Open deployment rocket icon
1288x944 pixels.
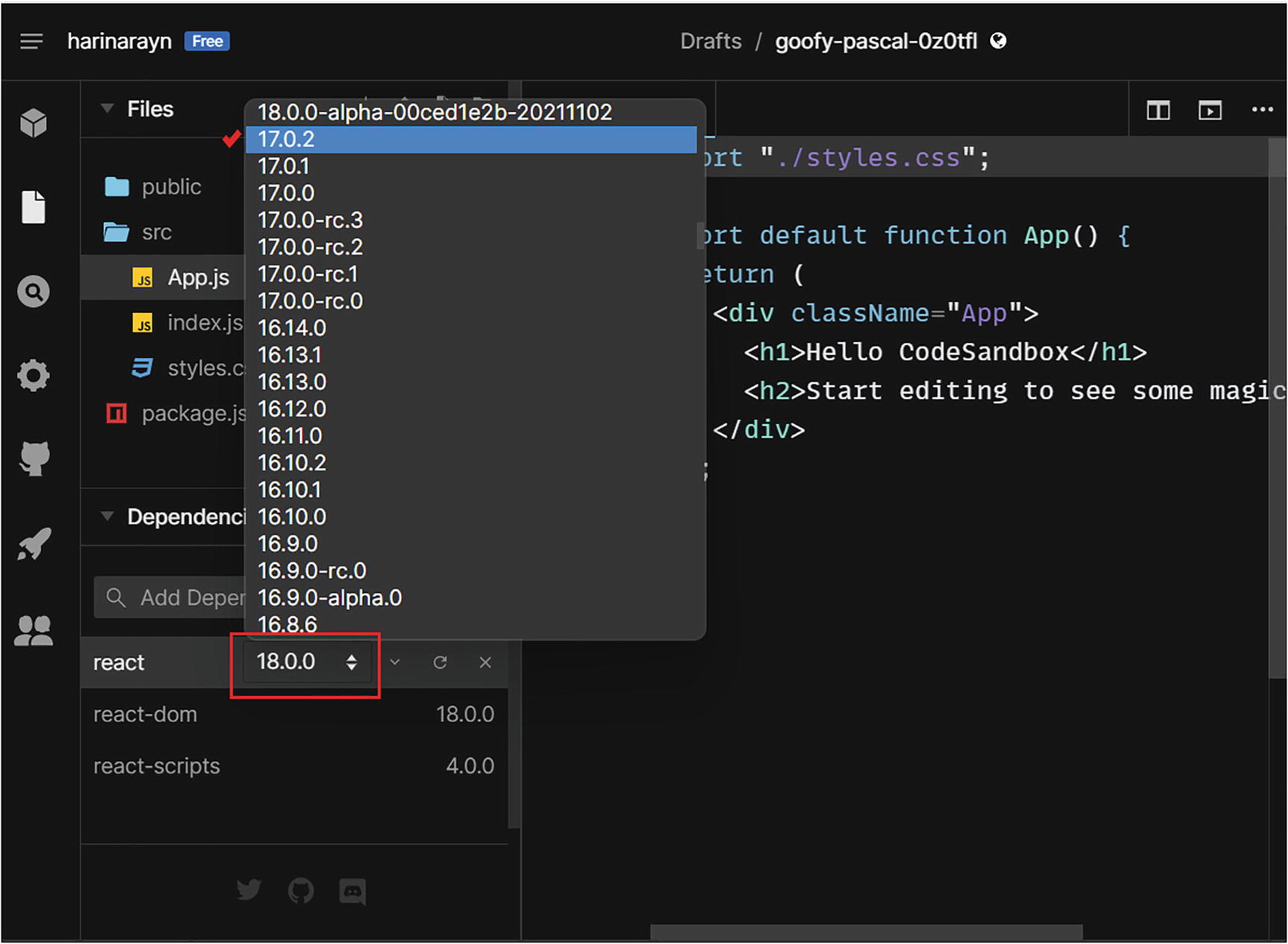coord(34,544)
